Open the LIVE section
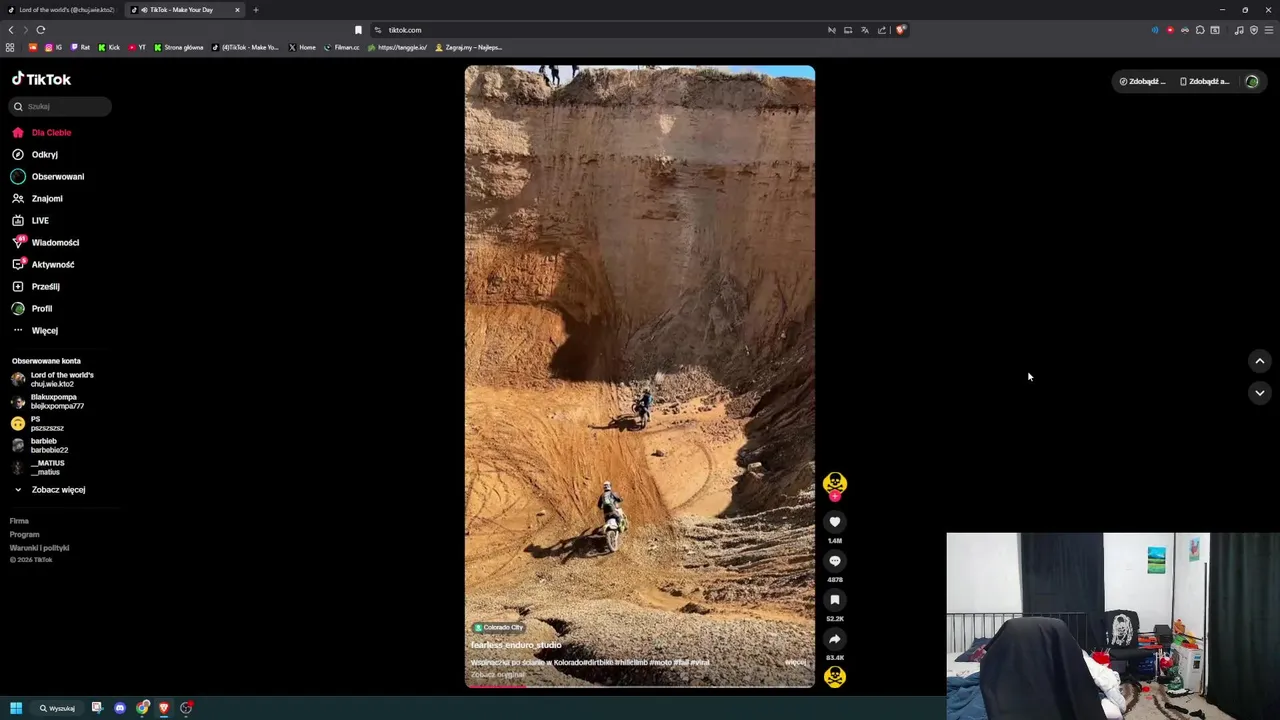Image resolution: width=1280 pixels, height=720 pixels. coord(30,220)
